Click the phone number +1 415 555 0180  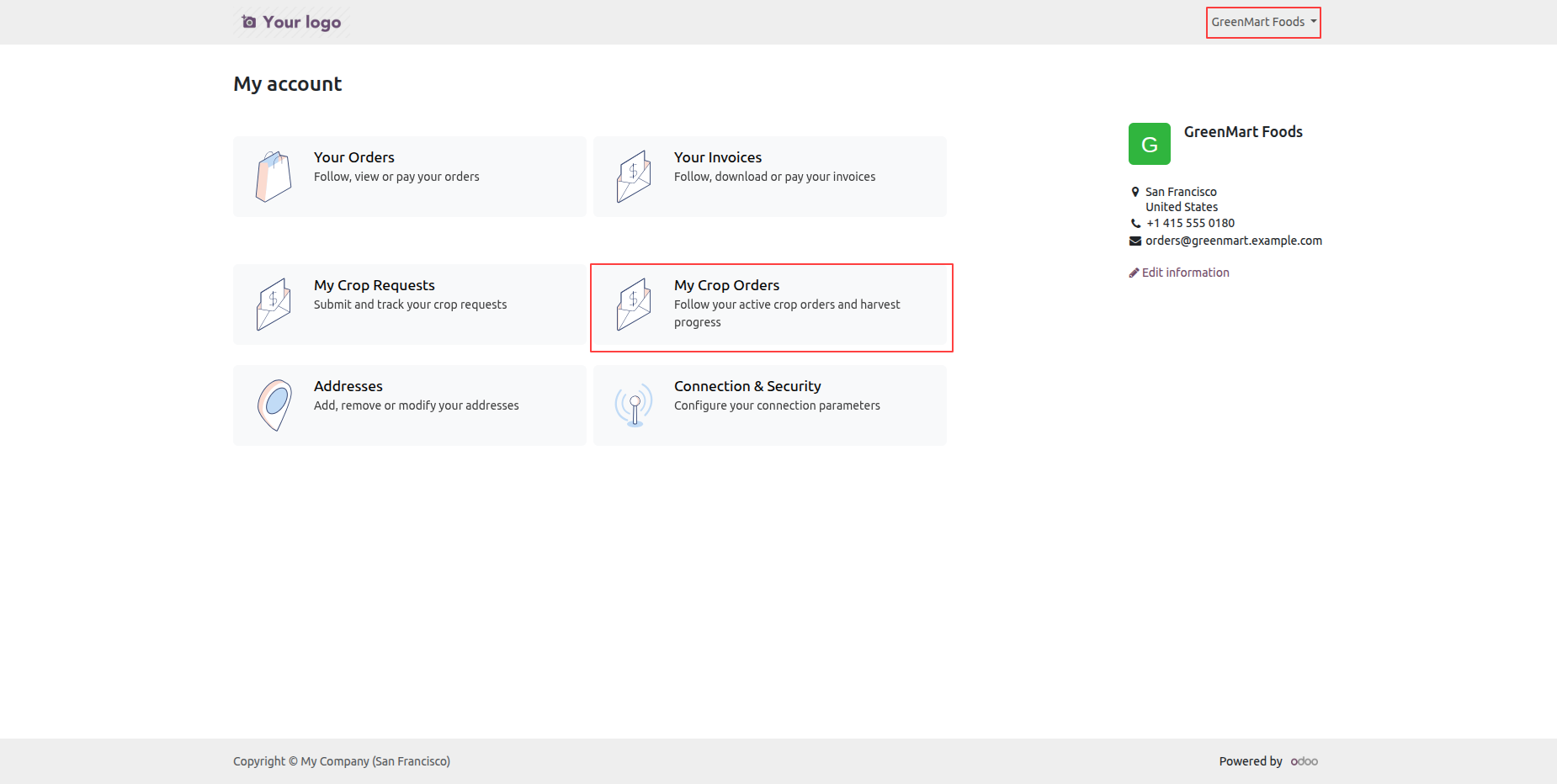click(1191, 223)
